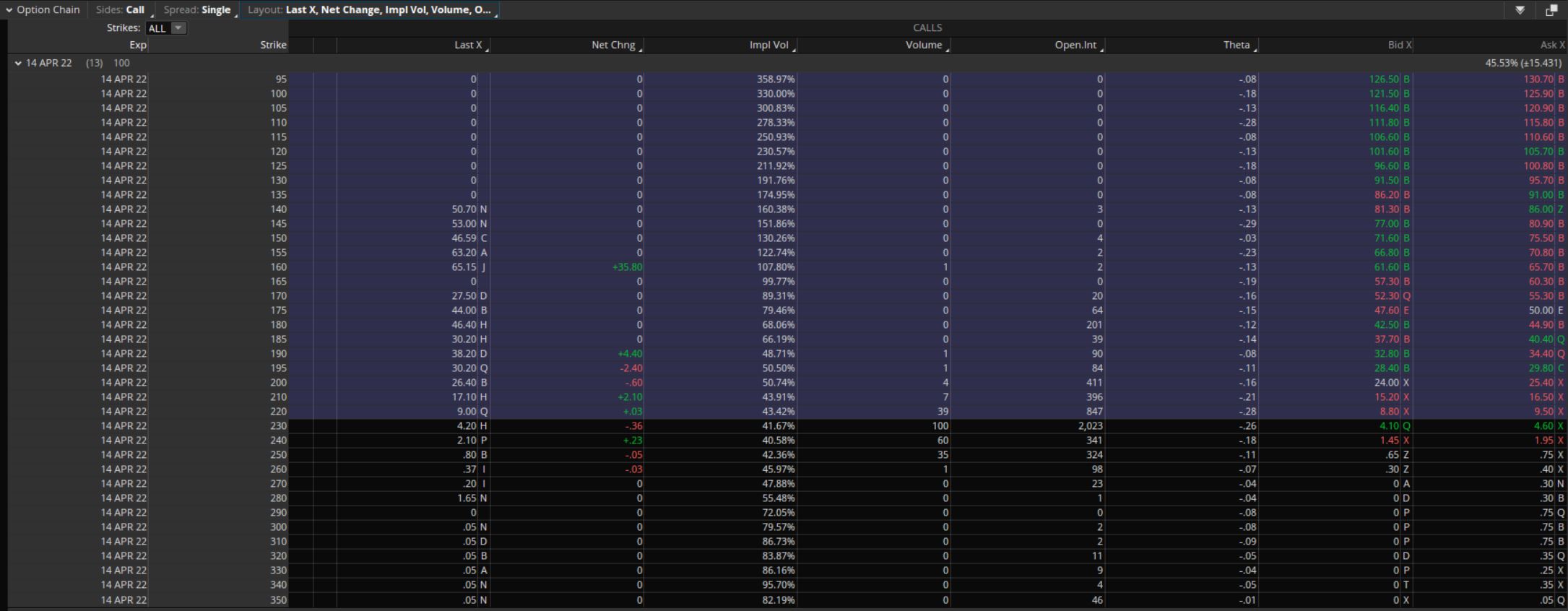
Task: Detach the option chain into a separate window
Action: (1551, 10)
